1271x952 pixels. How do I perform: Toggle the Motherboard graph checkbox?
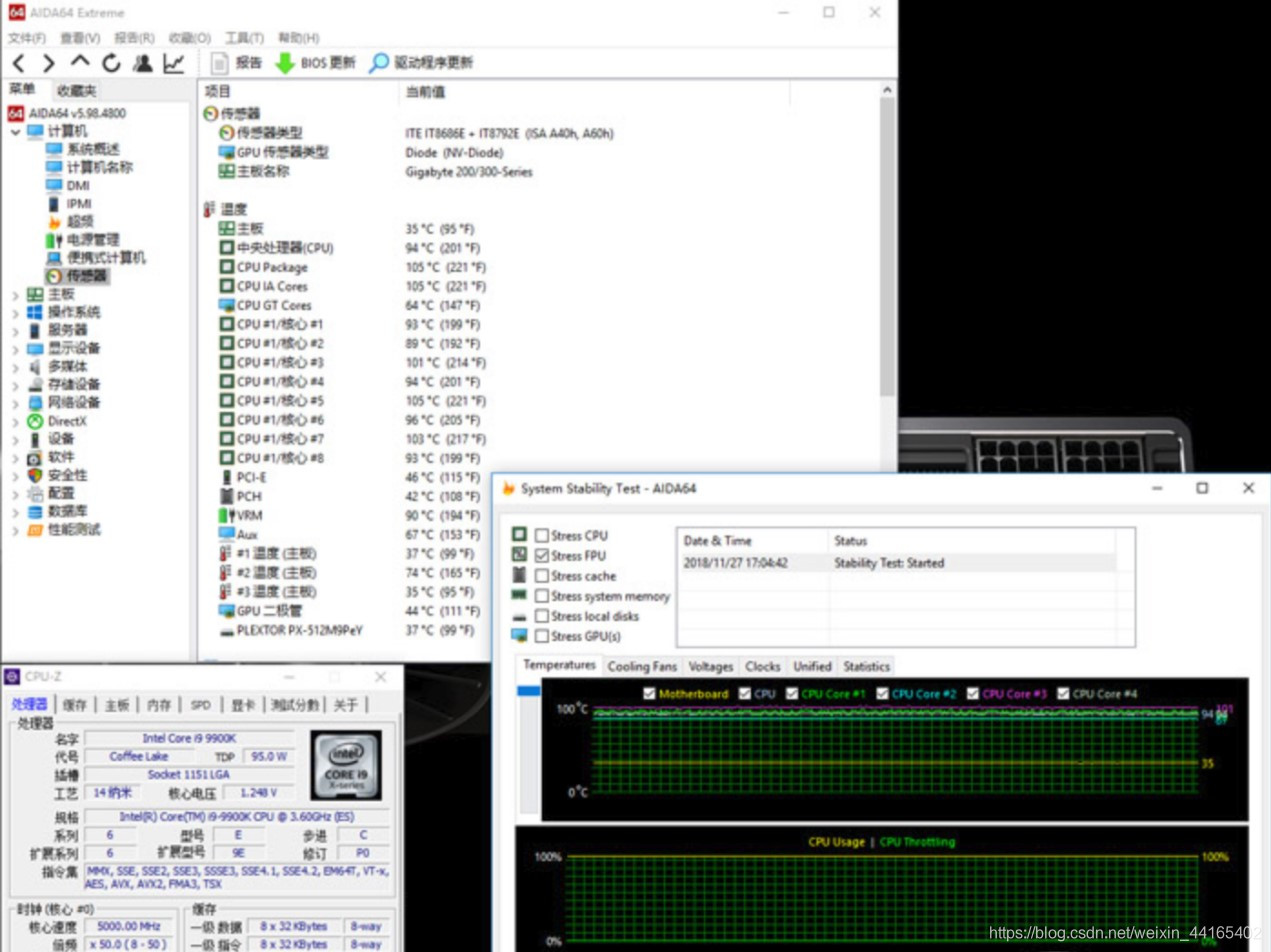(650, 693)
